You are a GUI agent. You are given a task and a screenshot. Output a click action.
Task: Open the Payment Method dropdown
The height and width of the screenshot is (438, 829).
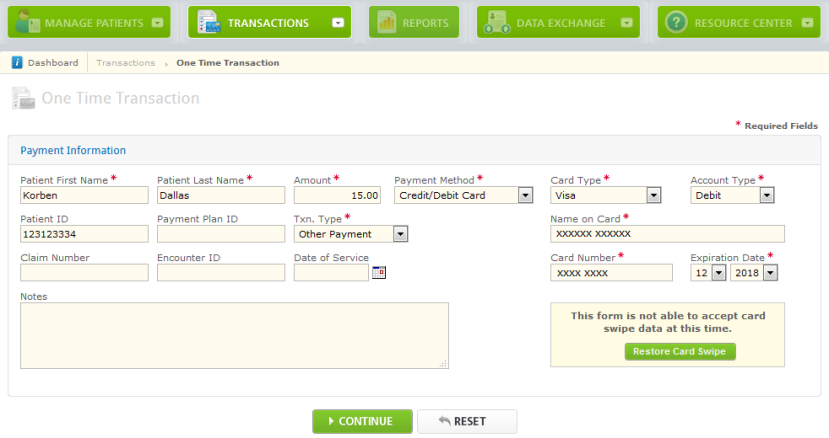click(x=525, y=196)
